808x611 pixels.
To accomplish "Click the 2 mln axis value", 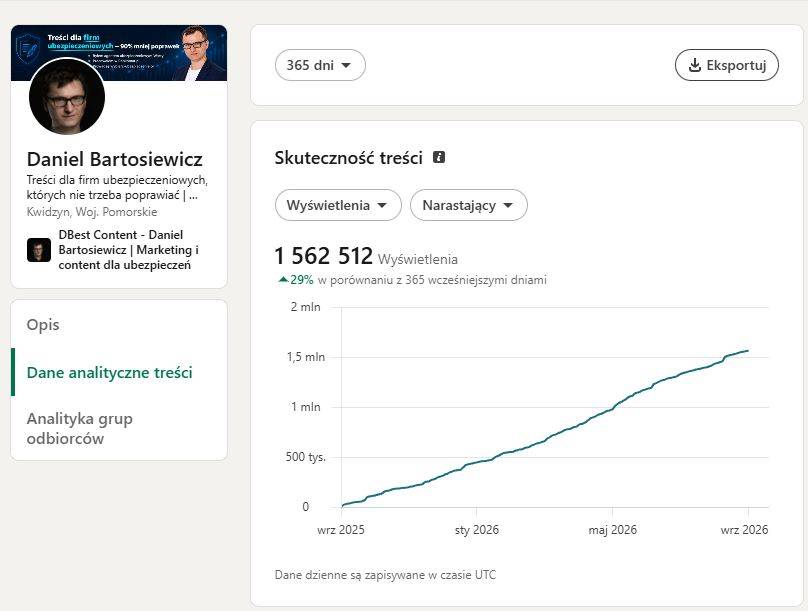I will [x=306, y=307].
